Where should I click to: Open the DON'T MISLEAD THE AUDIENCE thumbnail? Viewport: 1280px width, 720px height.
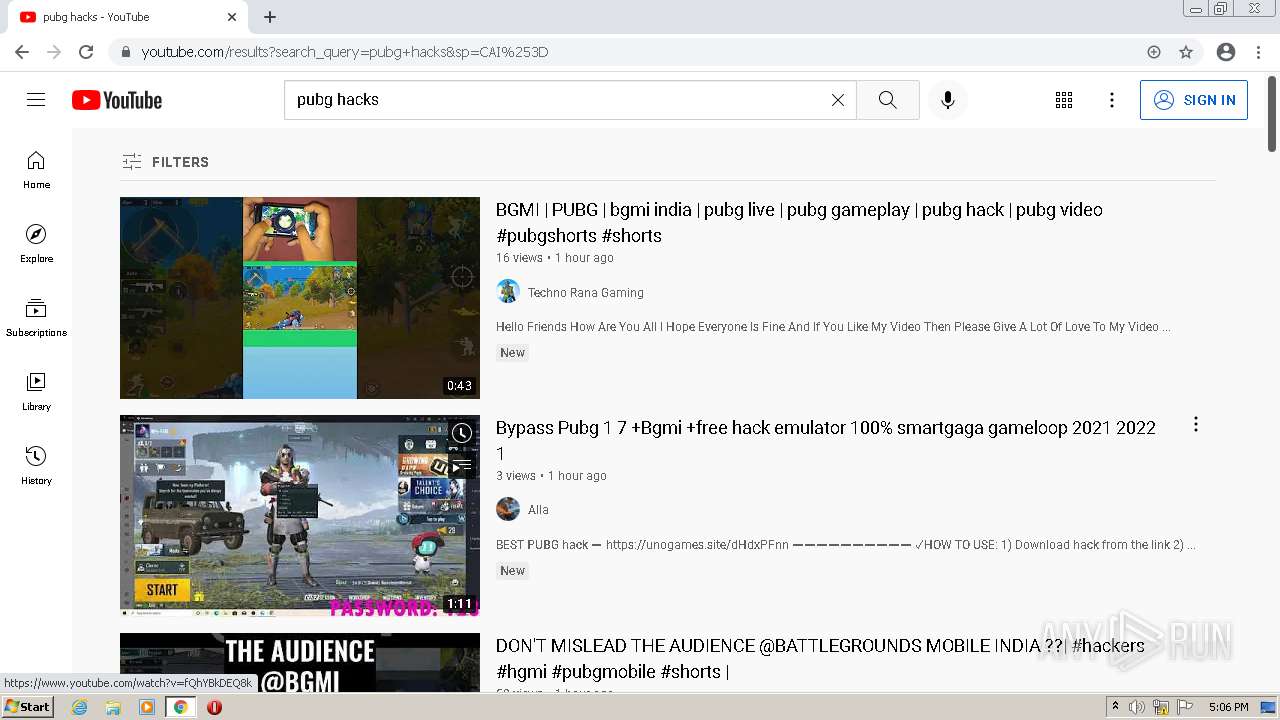[x=300, y=663]
